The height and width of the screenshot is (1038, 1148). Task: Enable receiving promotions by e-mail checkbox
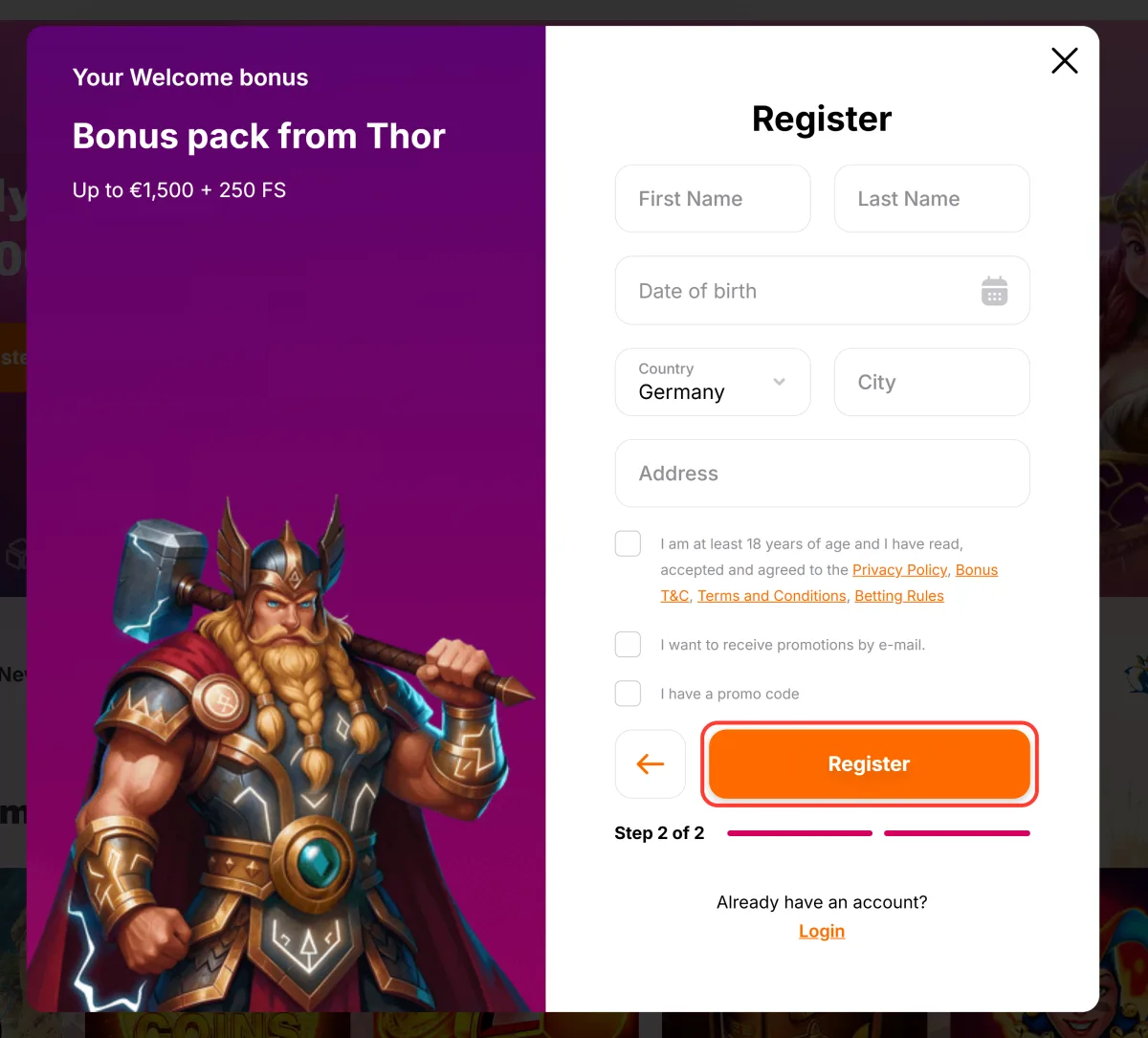pyautogui.click(x=628, y=644)
